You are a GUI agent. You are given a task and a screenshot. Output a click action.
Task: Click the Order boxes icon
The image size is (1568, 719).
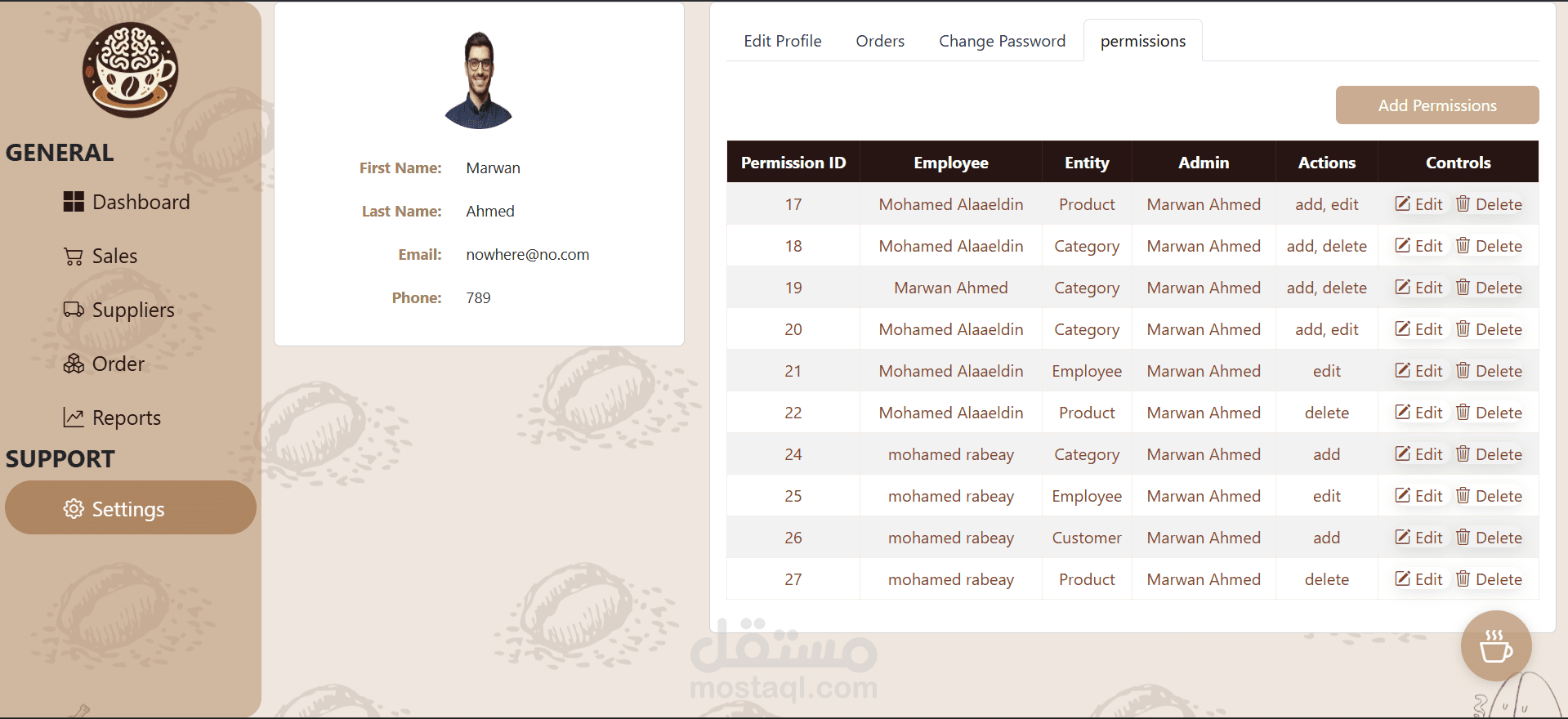[74, 364]
